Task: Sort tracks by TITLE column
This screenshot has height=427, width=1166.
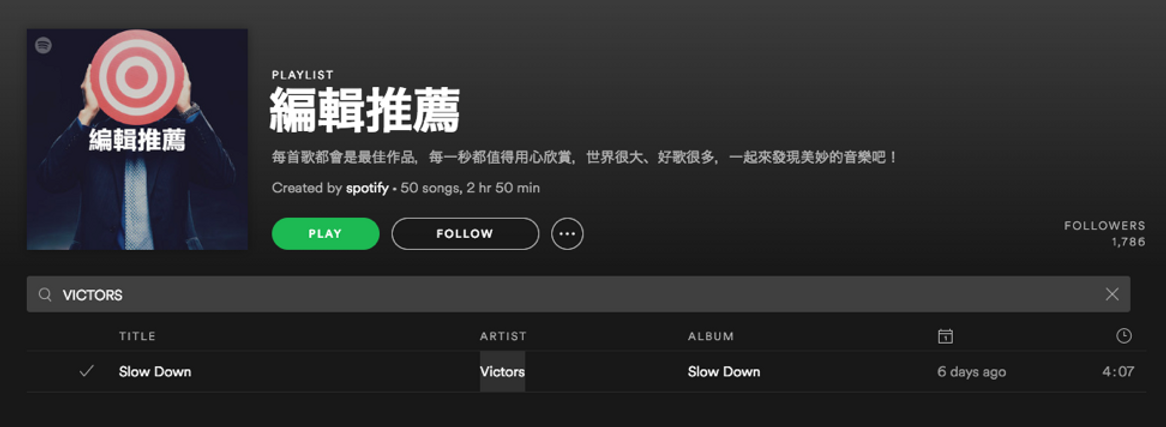Action: pos(138,336)
